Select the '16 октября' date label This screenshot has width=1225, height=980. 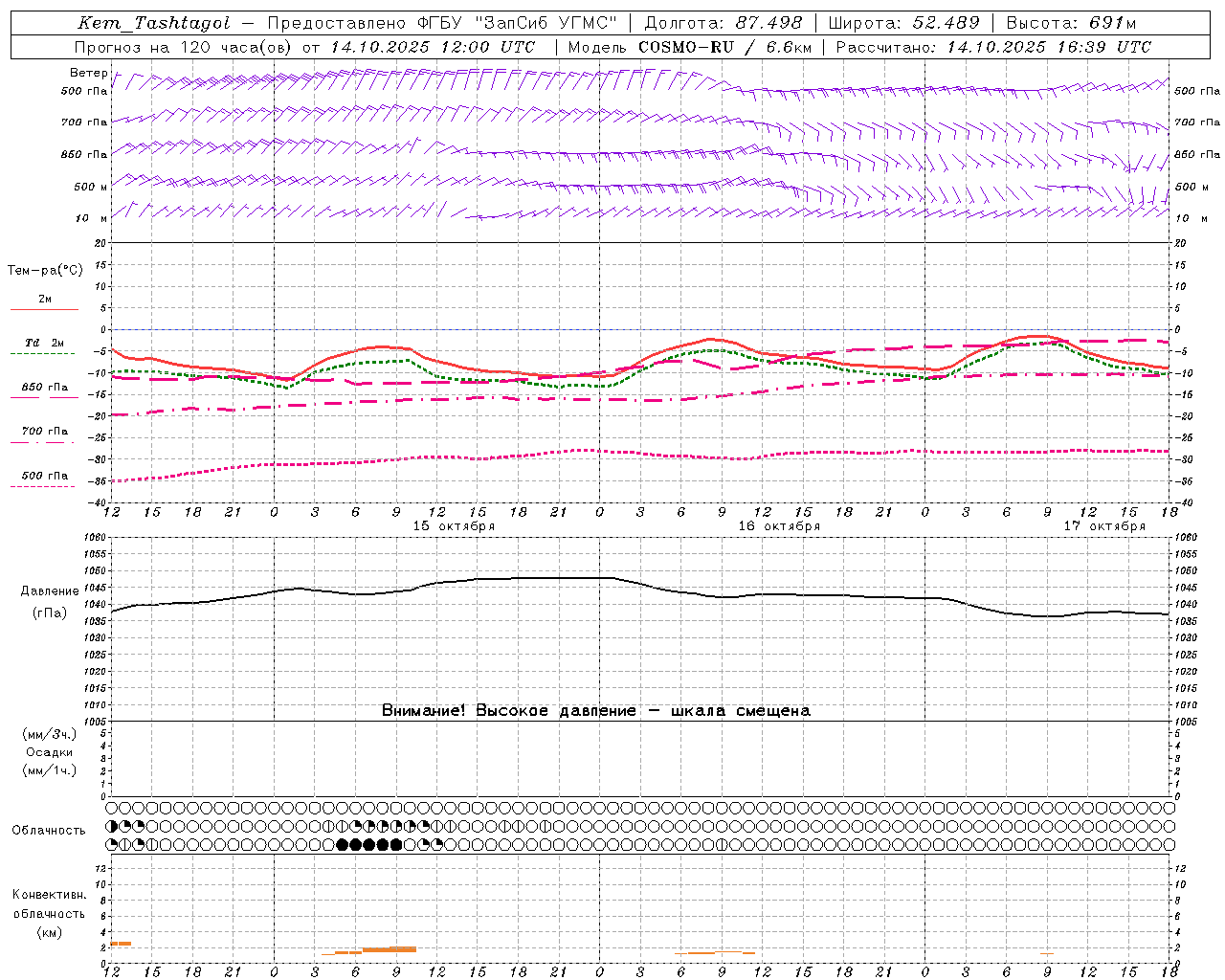779,526
